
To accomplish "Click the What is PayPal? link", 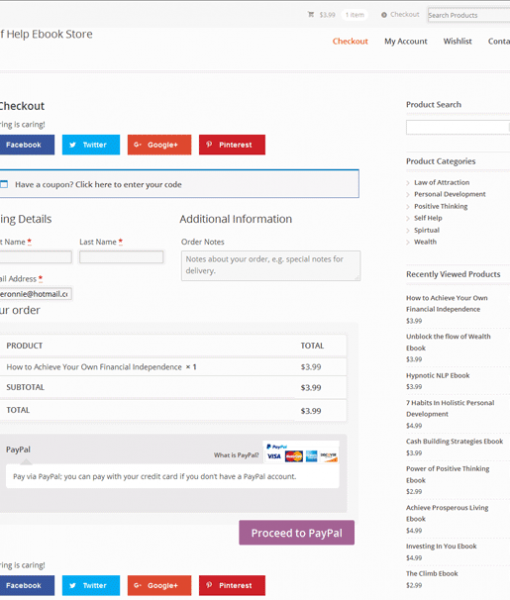I will click(236, 455).
